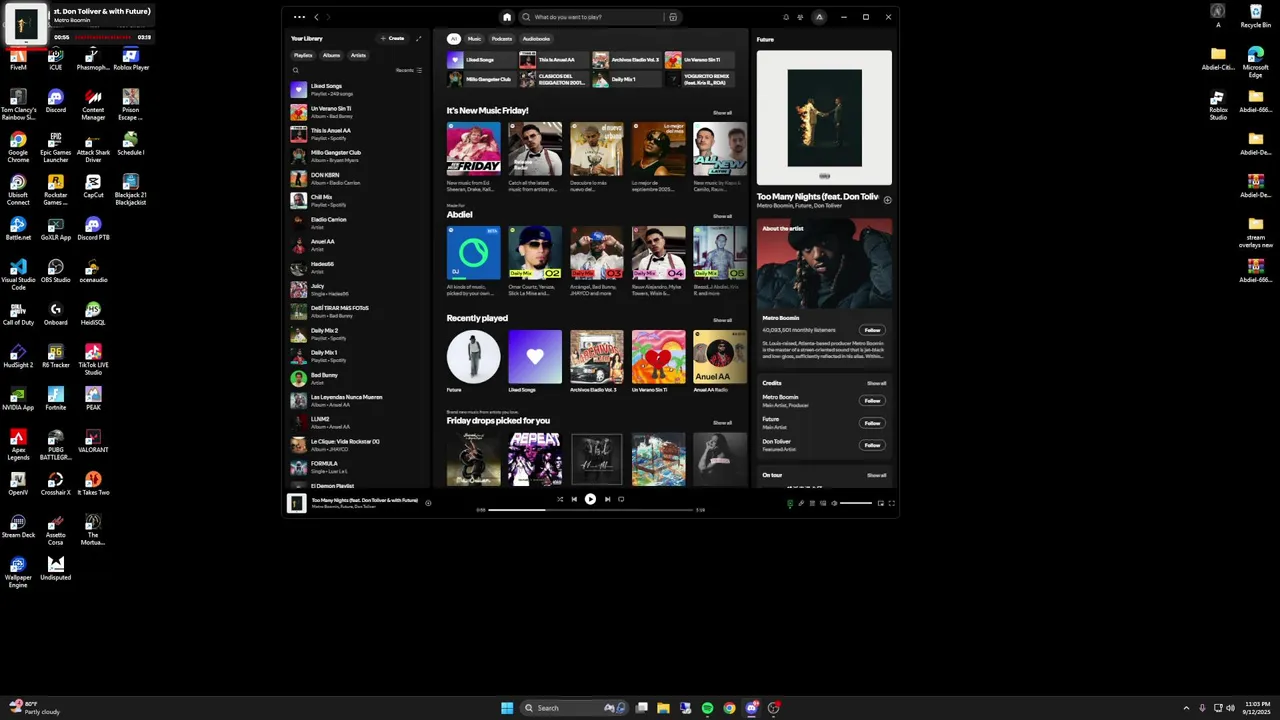Open the Spotify icon in the taskbar
1280x720 pixels.
[x=707, y=708]
